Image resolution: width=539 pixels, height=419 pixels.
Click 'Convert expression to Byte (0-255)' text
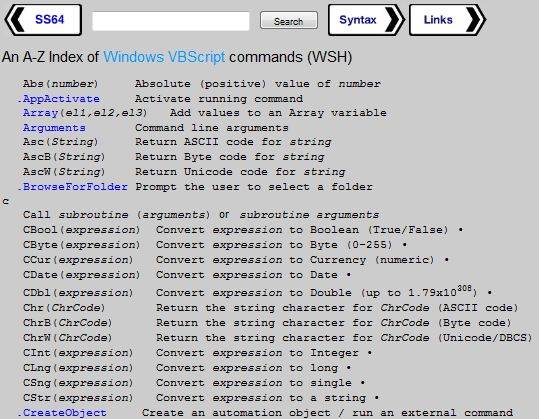point(274,245)
